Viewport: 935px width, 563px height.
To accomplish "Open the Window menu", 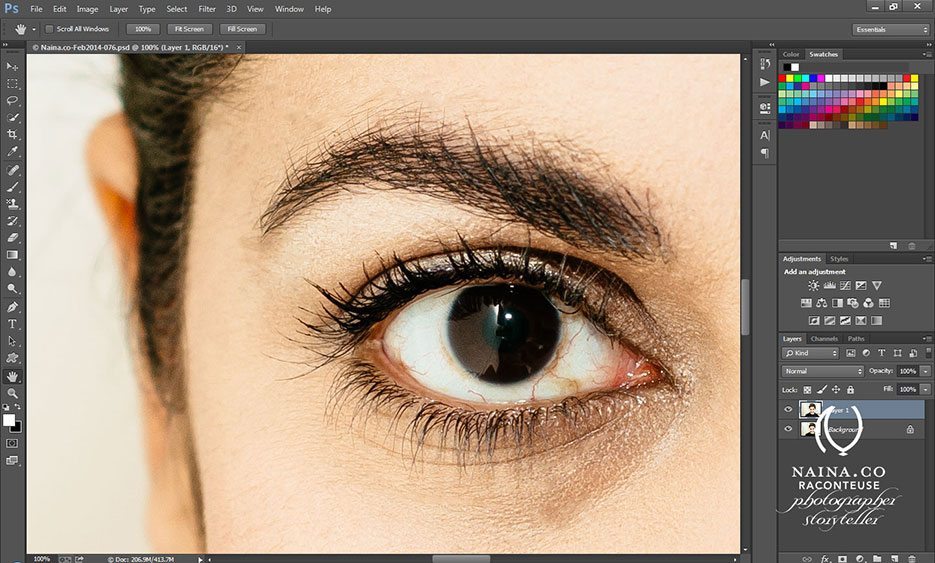I will [x=289, y=9].
